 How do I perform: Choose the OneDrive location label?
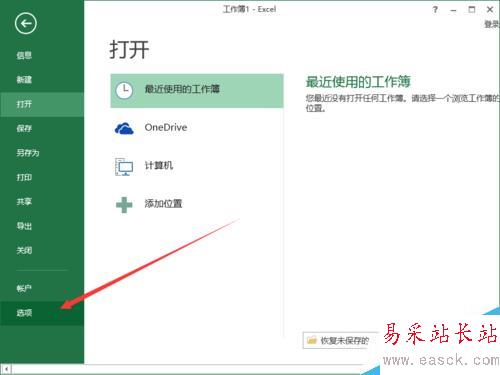tap(166, 127)
